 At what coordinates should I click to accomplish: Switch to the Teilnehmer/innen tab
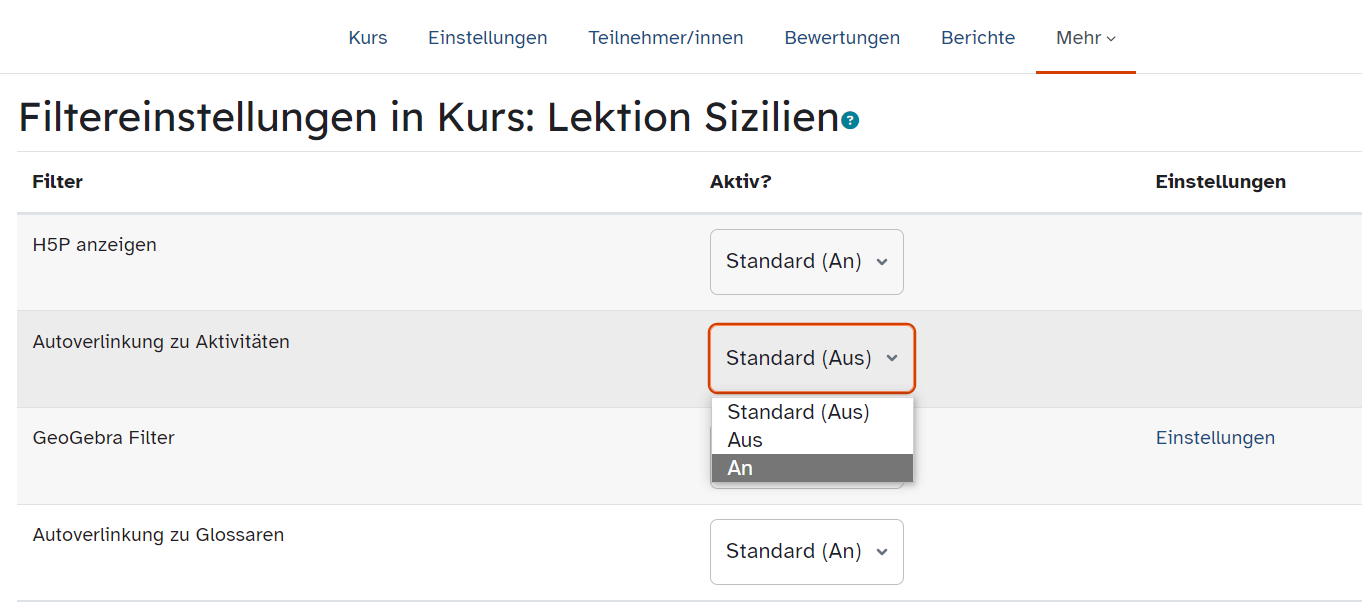666,38
